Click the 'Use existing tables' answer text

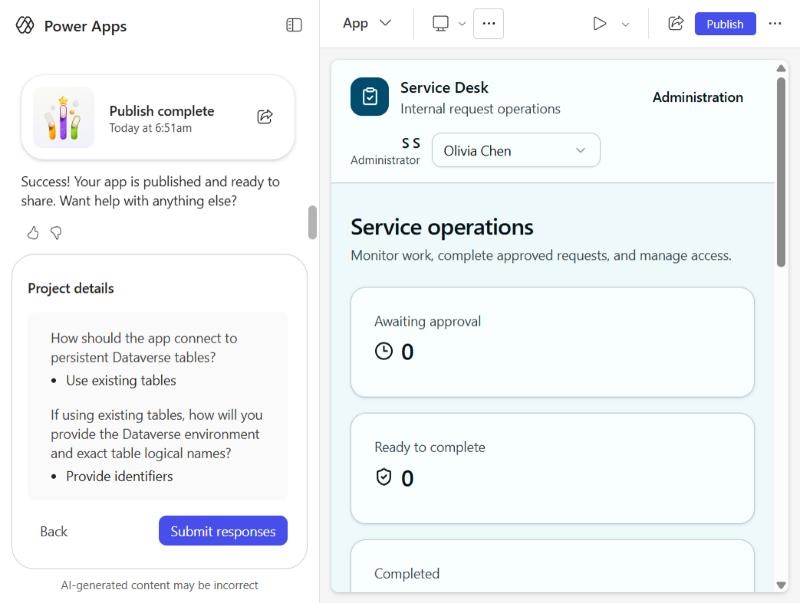[121, 381]
